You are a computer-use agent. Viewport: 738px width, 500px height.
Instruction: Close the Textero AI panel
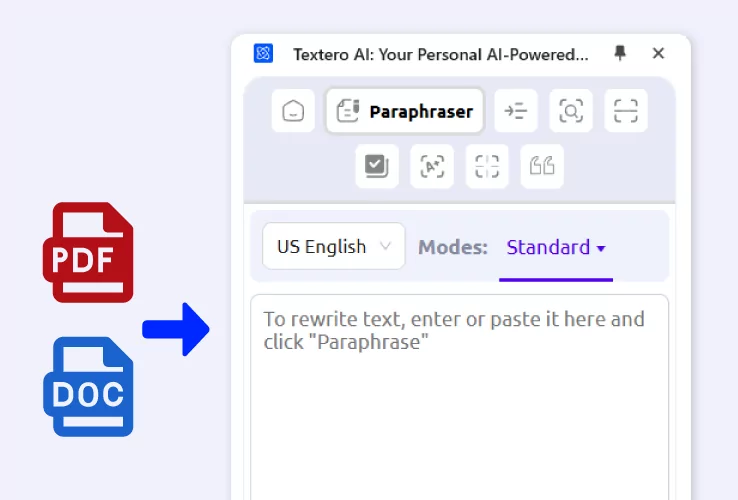[658, 53]
